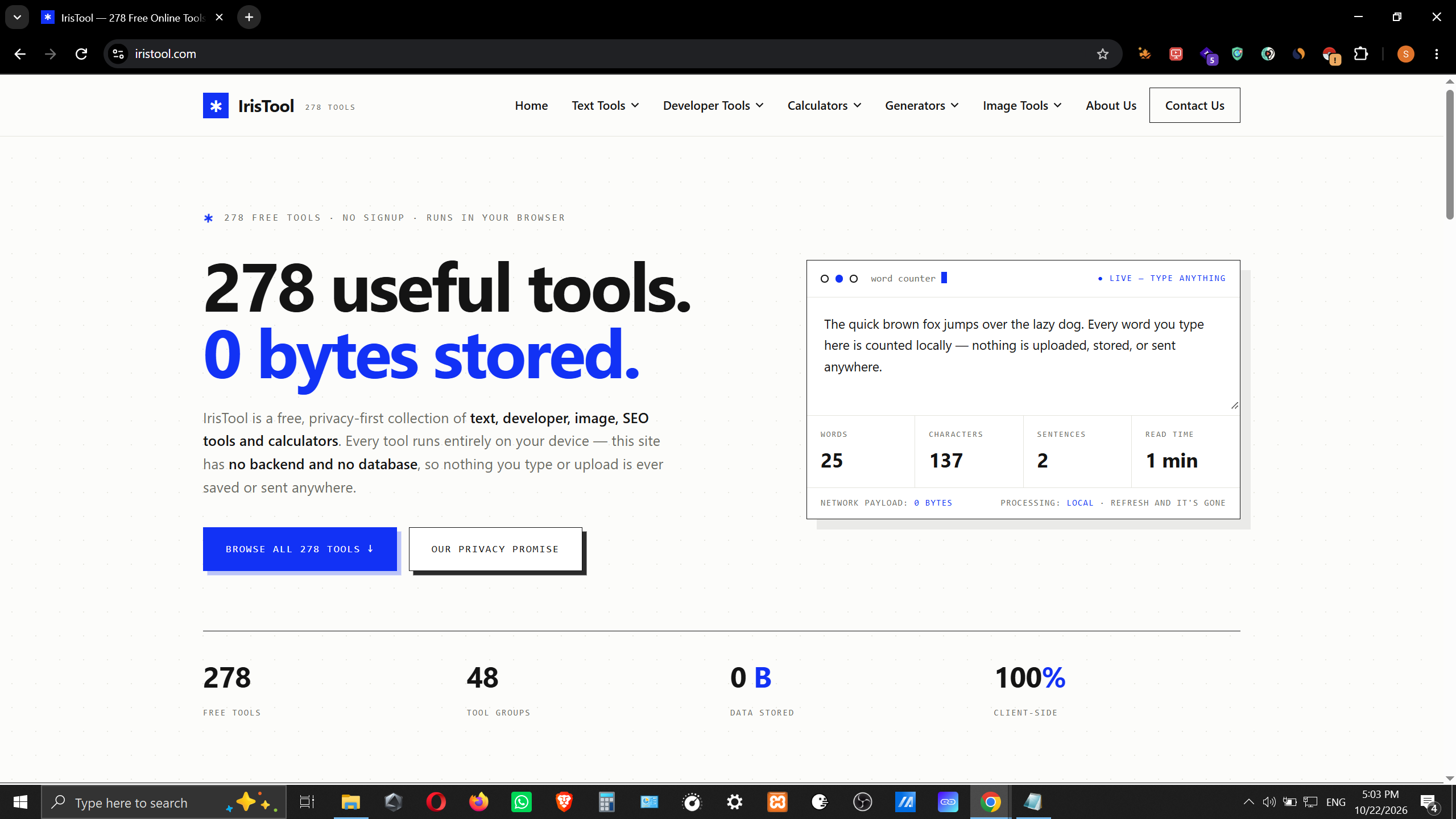Image resolution: width=1456 pixels, height=819 pixels.
Task: Open a new browser tab
Action: [249, 17]
